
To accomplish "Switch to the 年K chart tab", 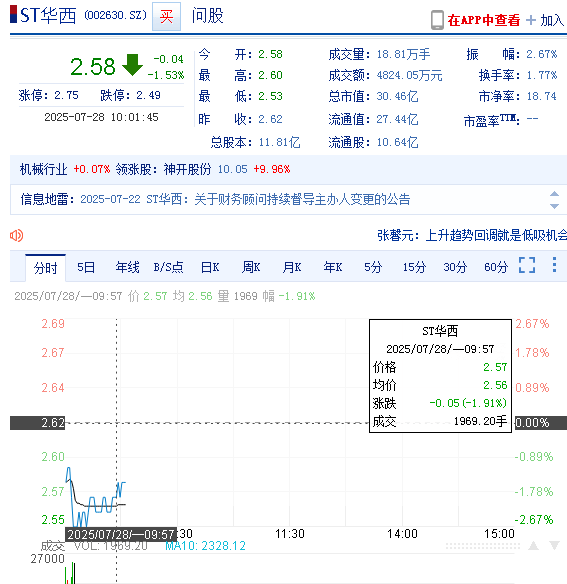I will click(333, 267).
